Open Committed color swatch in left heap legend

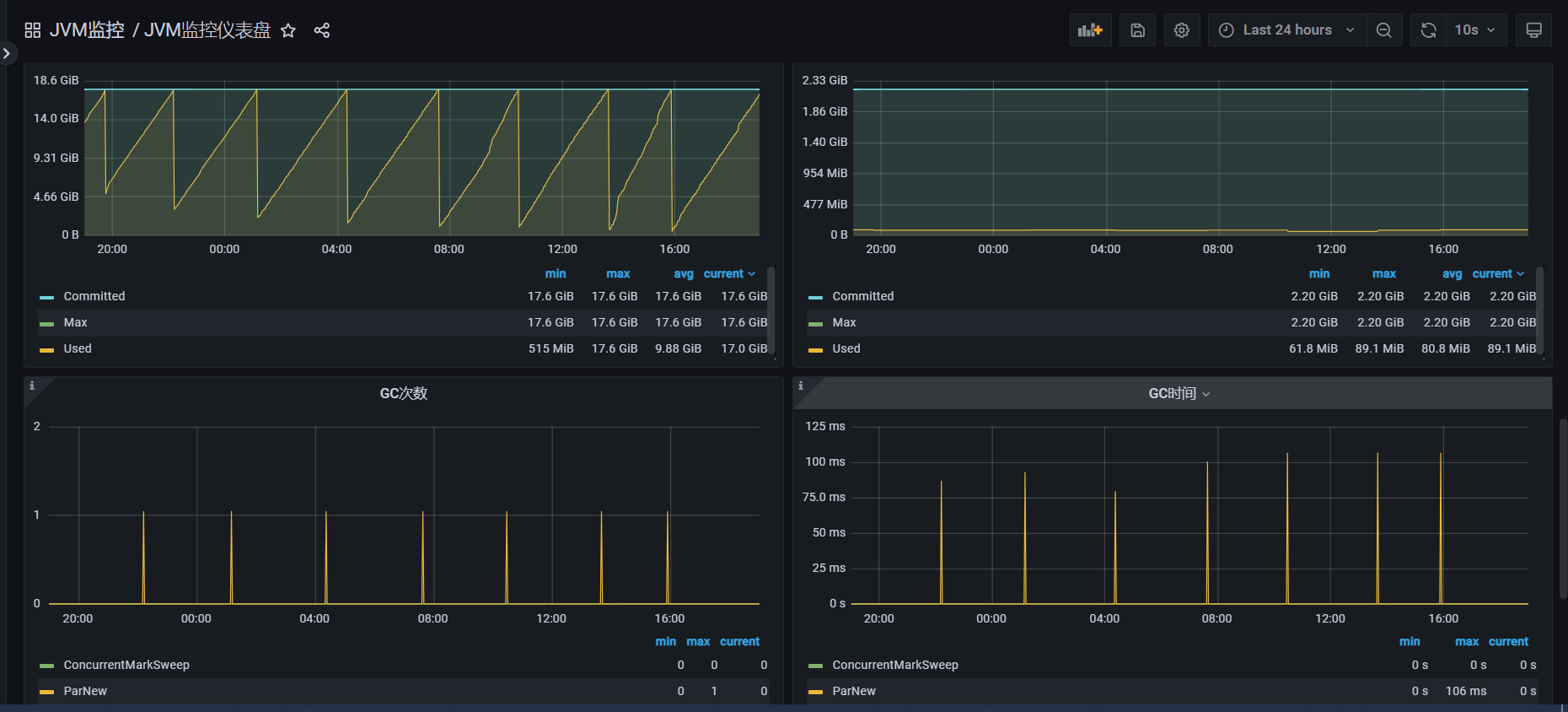click(46, 298)
